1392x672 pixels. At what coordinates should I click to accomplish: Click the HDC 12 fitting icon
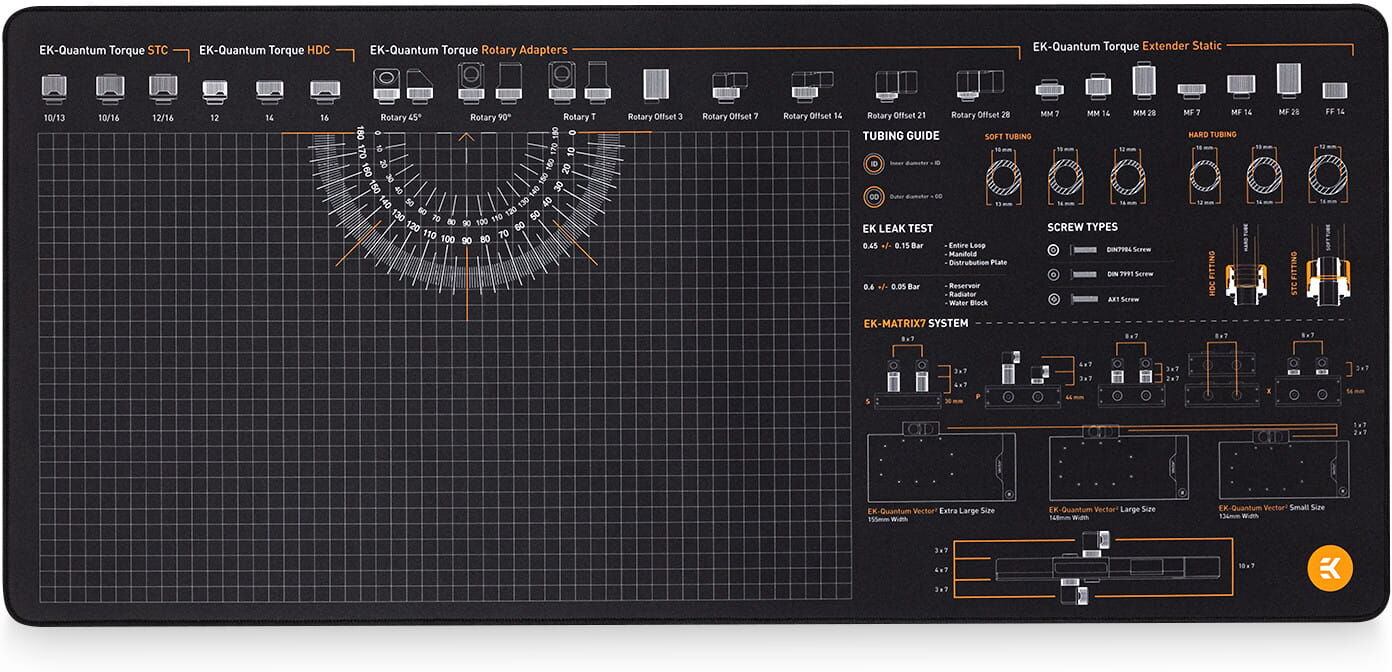(x=214, y=91)
